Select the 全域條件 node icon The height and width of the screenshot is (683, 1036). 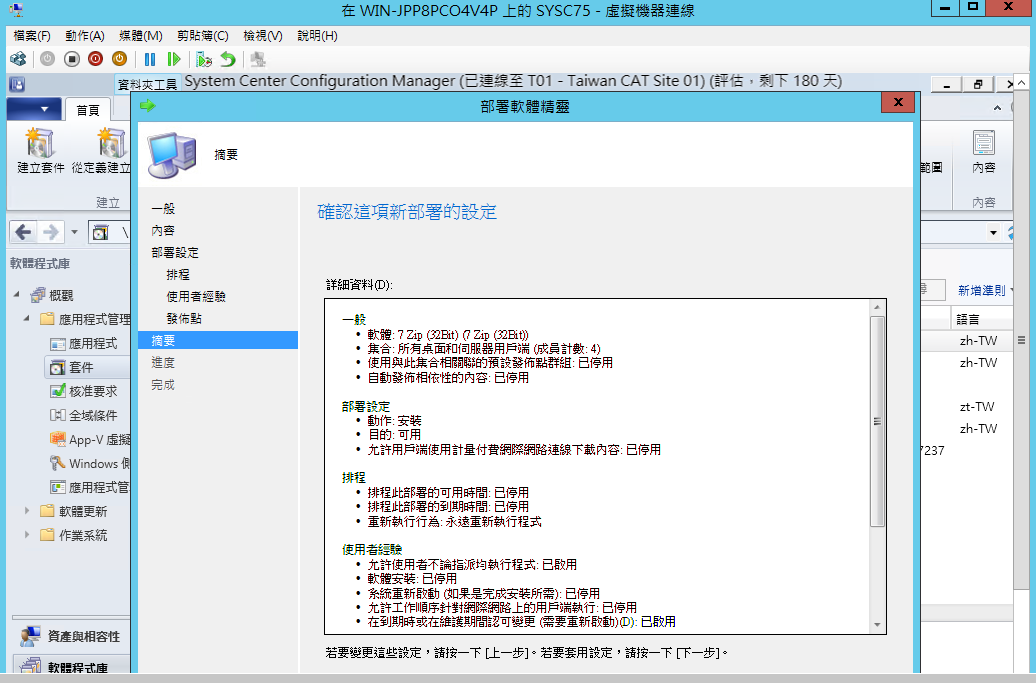58,415
